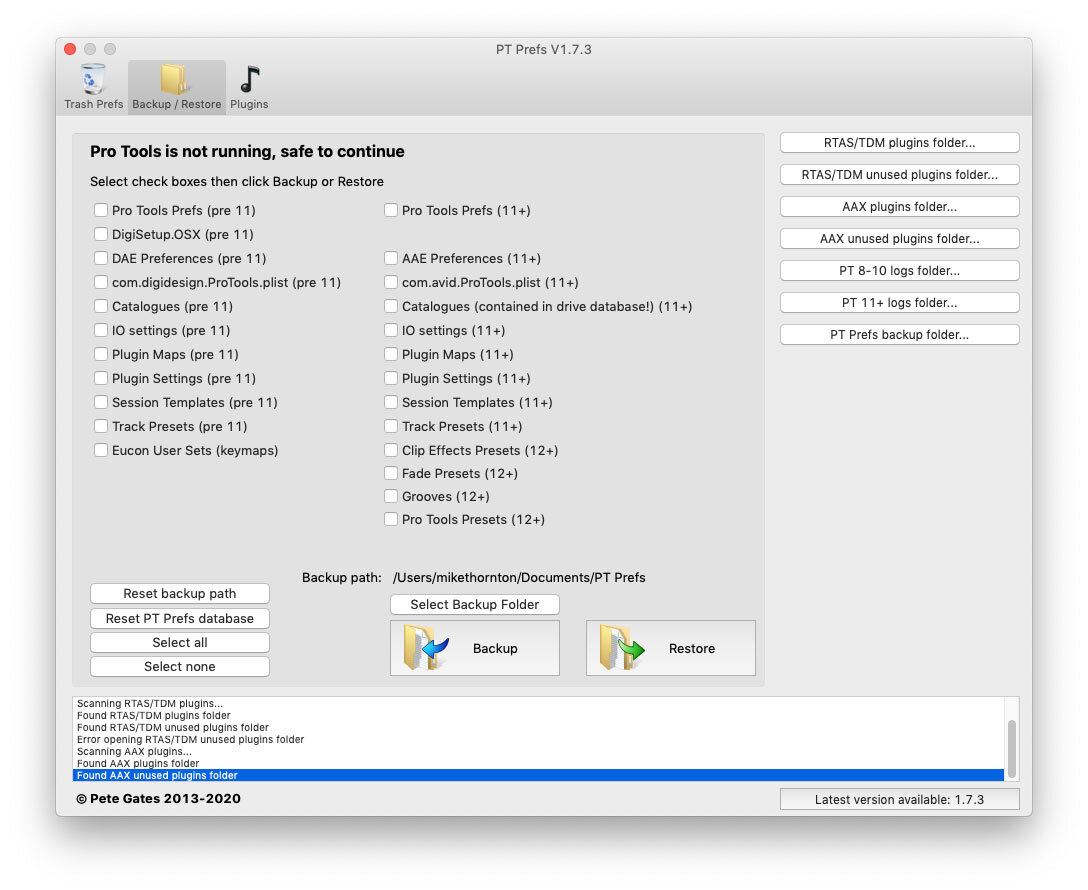The height and width of the screenshot is (890, 1088).
Task: Check Fade Presets (12+)
Action: tap(391, 473)
